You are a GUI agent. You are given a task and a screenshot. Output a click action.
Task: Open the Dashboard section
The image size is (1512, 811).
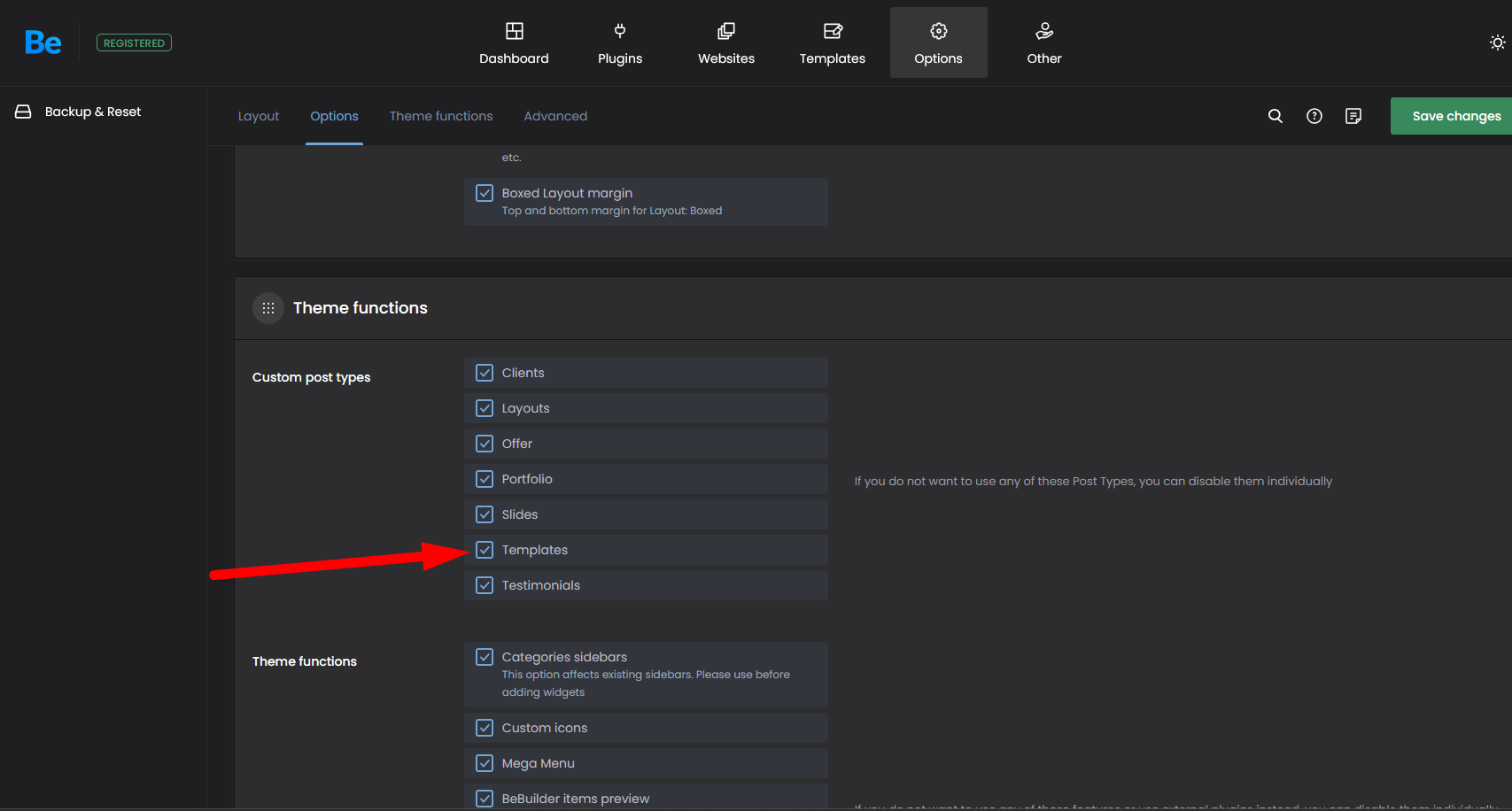tap(514, 43)
